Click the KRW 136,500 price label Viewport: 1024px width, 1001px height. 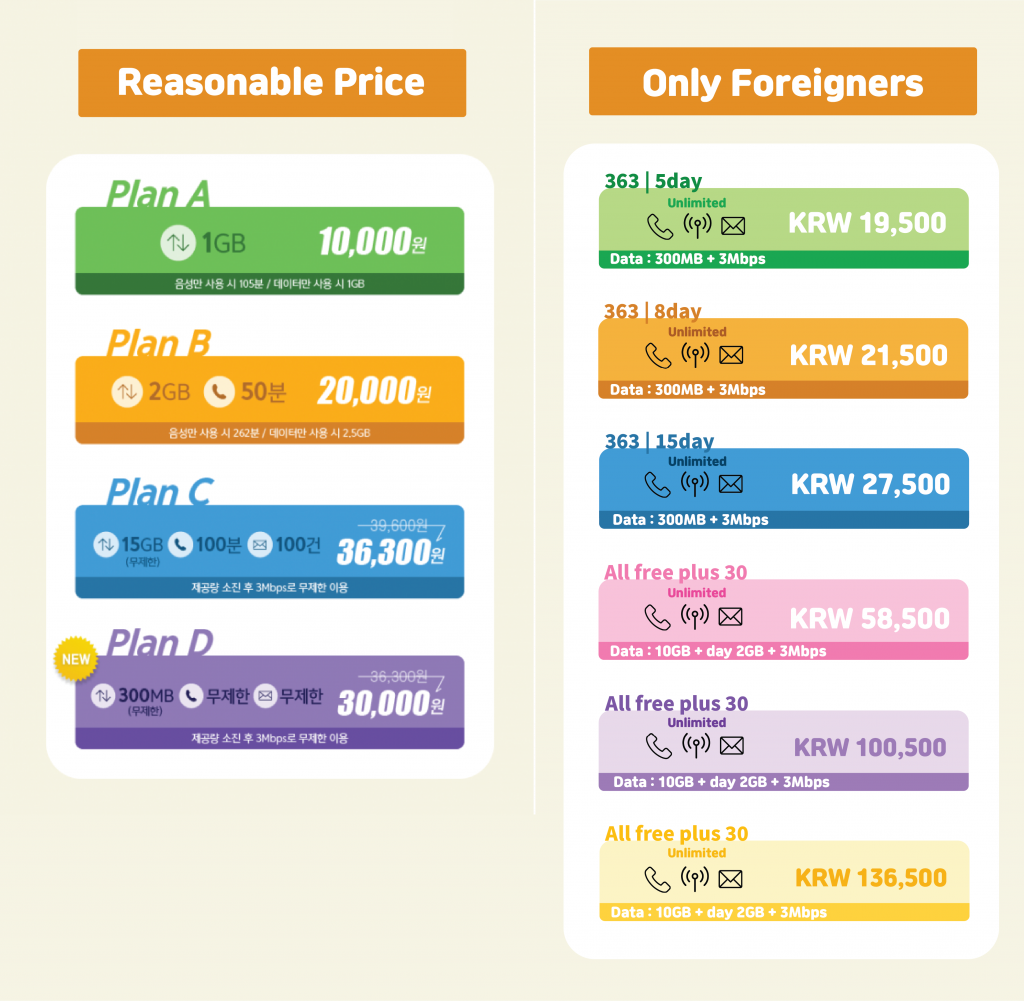click(870, 878)
